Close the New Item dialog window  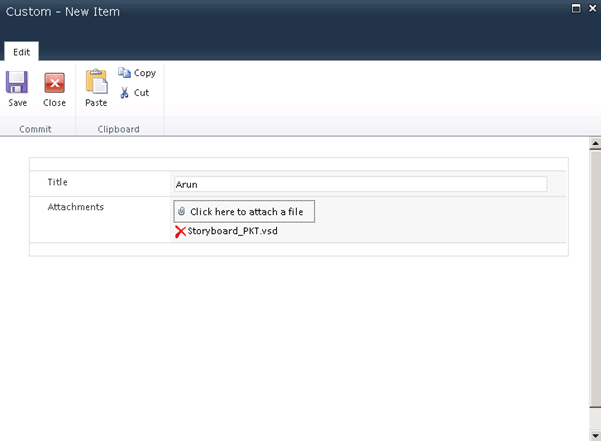point(593,8)
